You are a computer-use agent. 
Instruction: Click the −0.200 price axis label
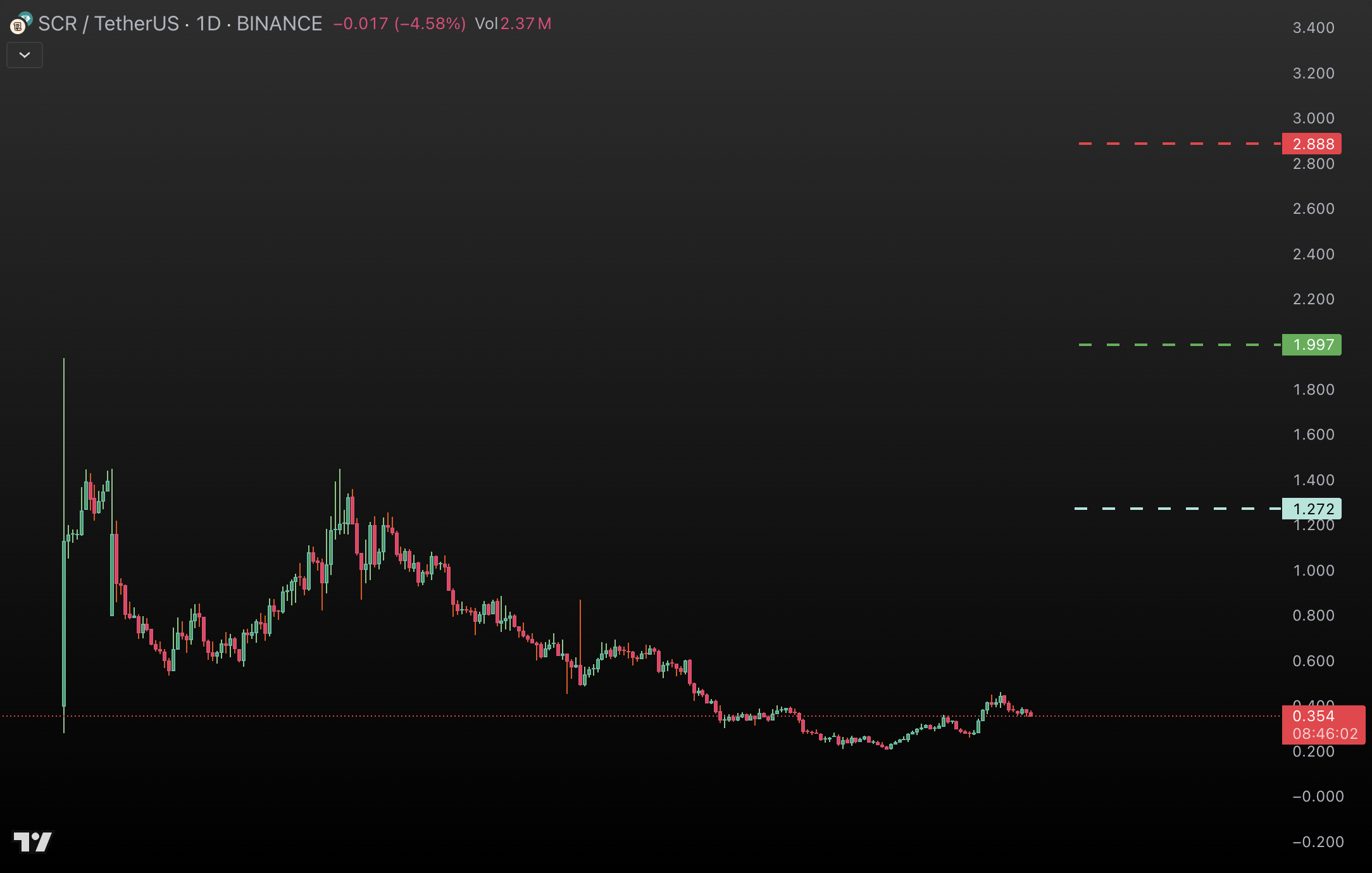click(1318, 842)
